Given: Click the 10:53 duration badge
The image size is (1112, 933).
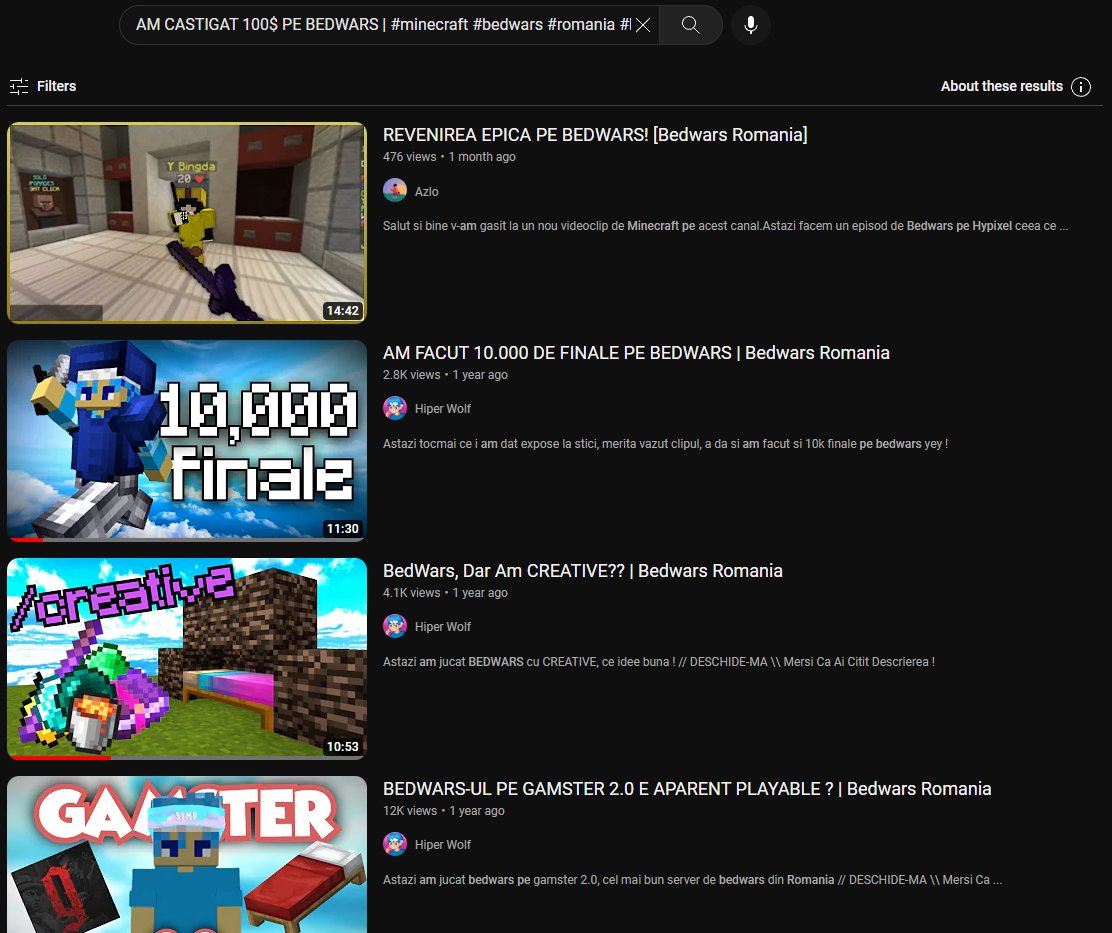Looking at the screenshot, I should [x=343, y=747].
